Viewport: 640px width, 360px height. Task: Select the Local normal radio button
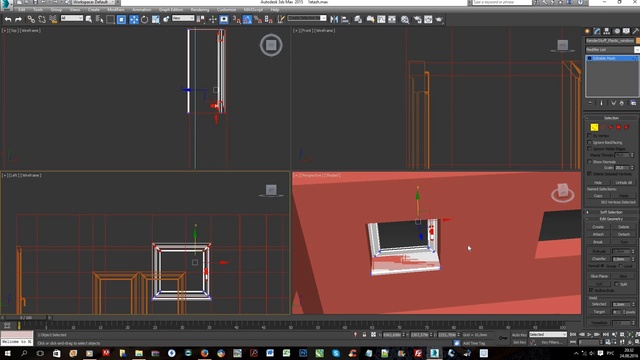(x=620, y=266)
